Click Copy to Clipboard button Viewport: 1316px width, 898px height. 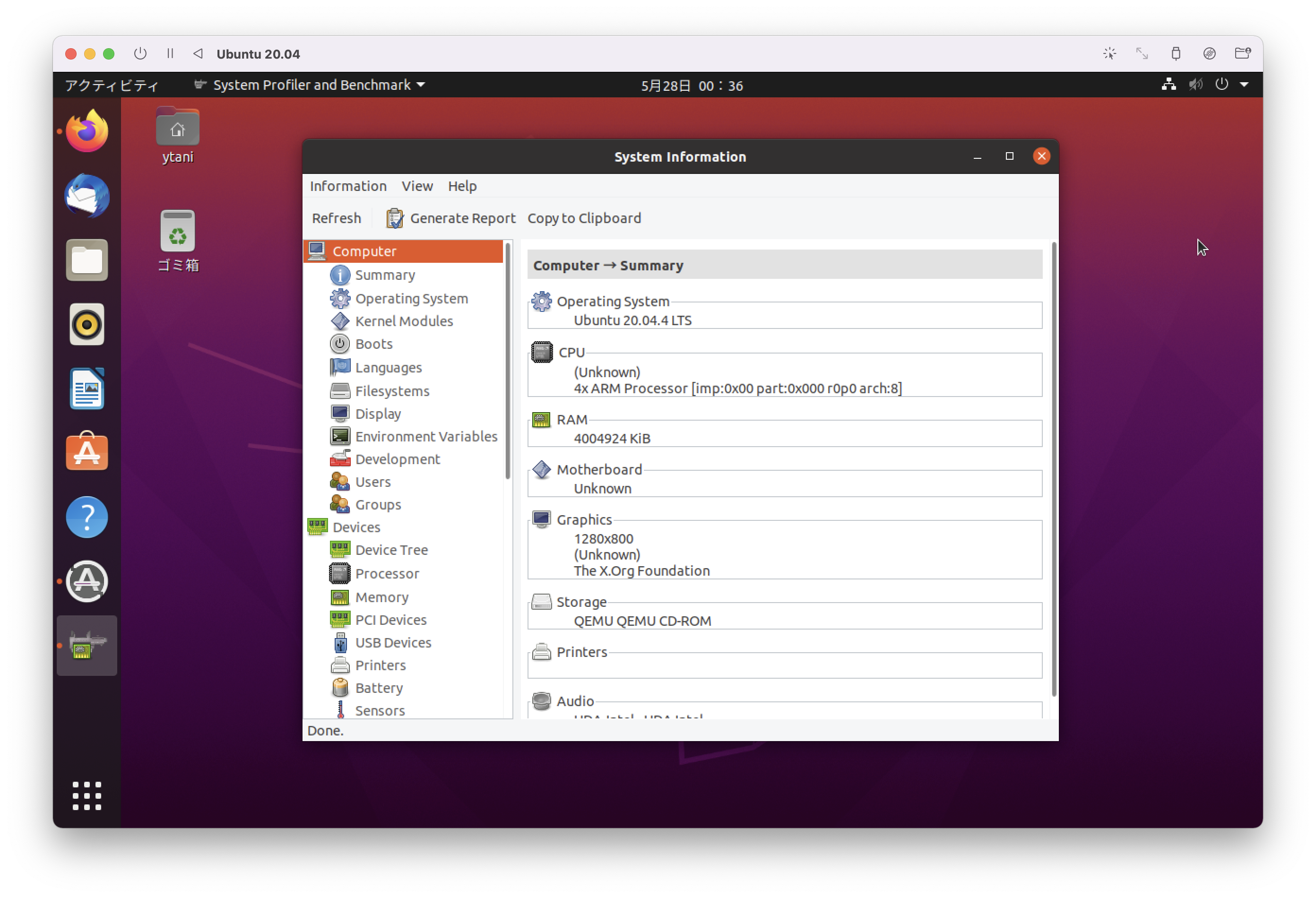[x=584, y=217]
